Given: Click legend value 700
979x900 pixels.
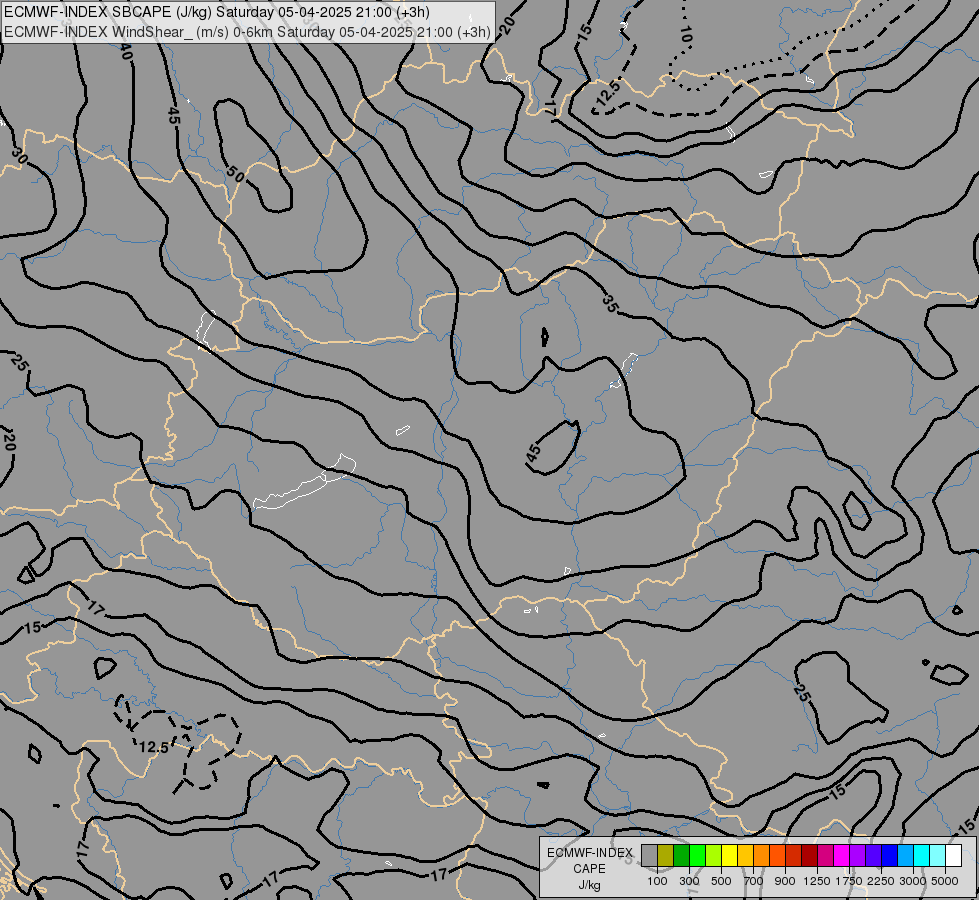Looking at the screenshot, I should [x=754, y=881].
